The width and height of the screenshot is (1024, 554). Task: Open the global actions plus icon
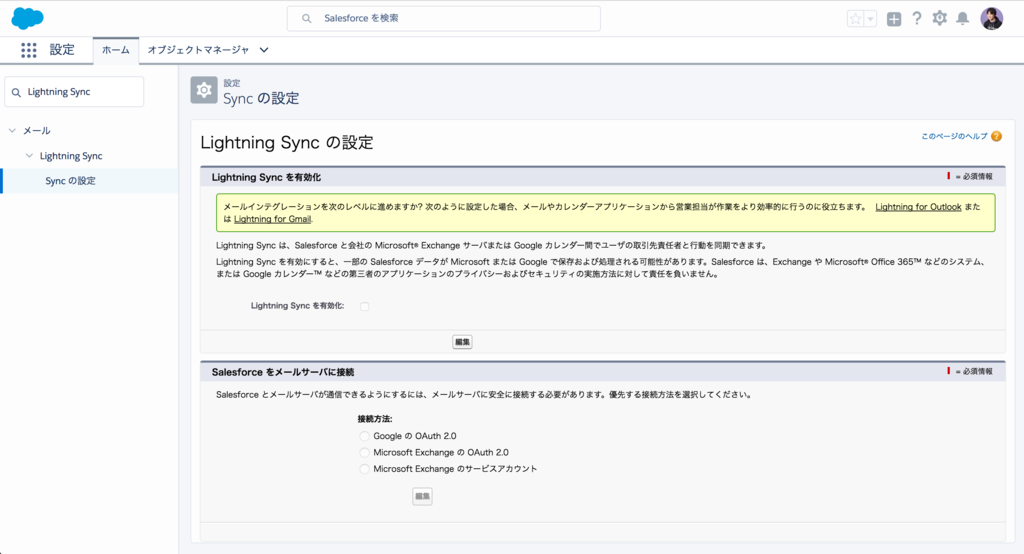894,19
